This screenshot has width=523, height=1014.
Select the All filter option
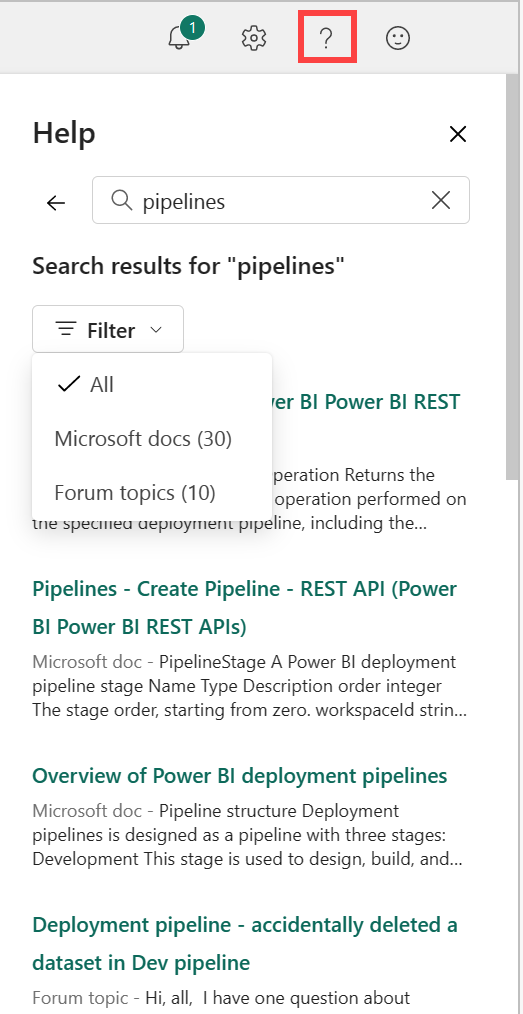pos(152,385)
